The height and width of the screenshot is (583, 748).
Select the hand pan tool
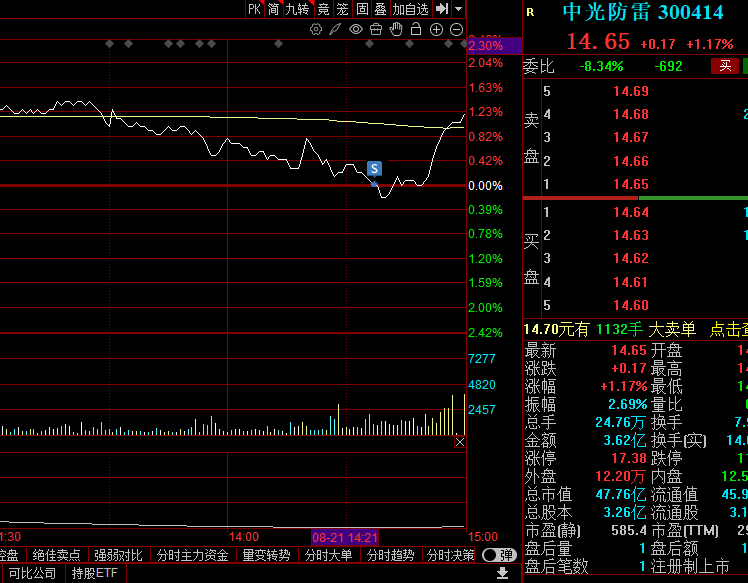(396, 30)
